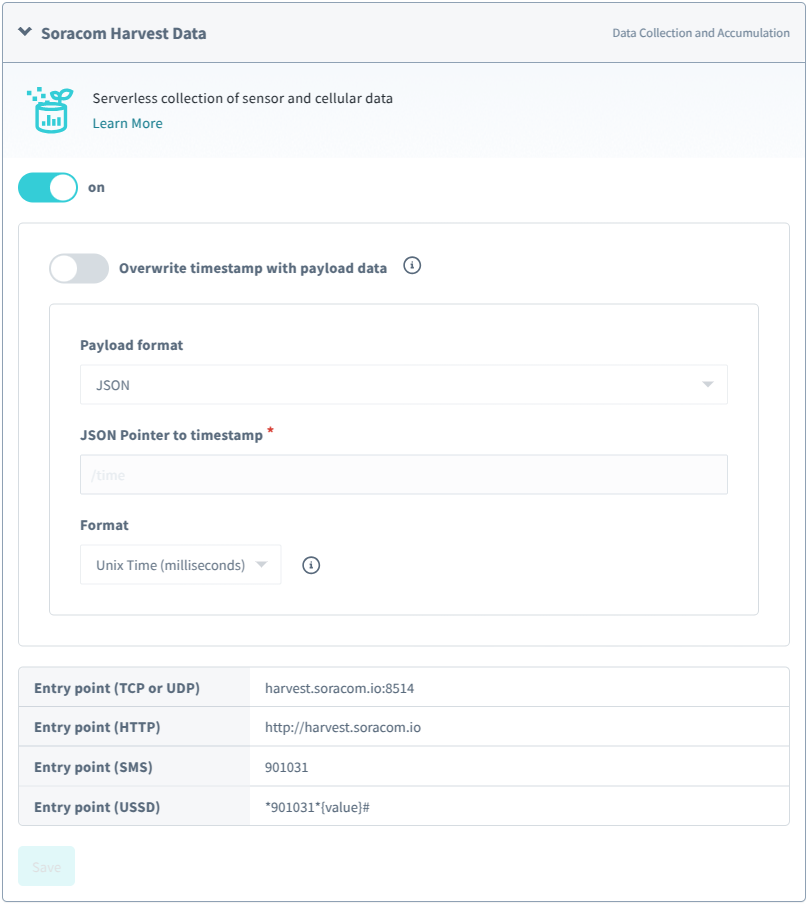Open the Payload format JSON dropdown
Image resolution: width=809 pixels, height=905 pixels.
pyautogui.click(x=403, y=384)
